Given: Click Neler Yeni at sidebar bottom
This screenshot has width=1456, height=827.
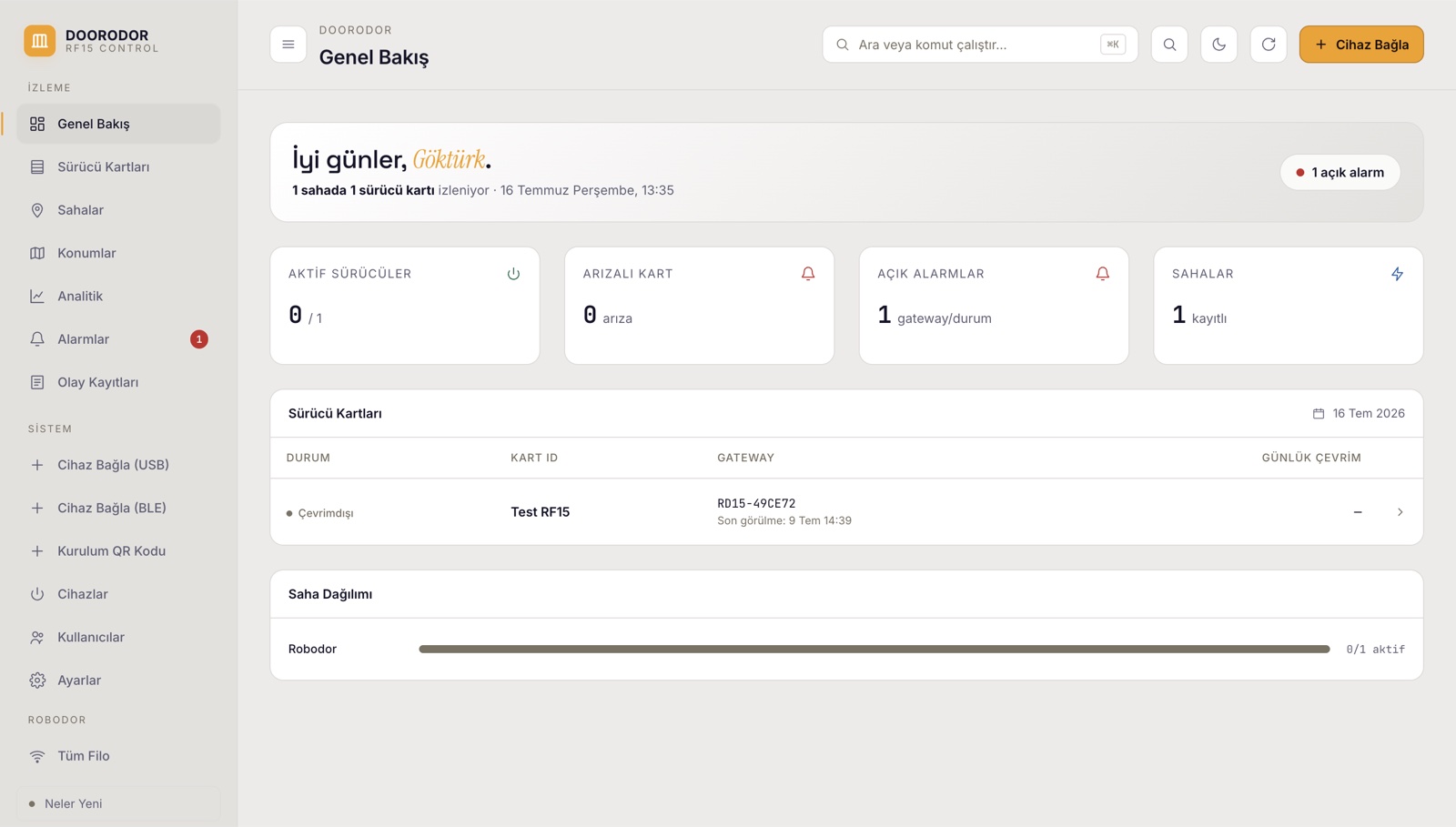Looking at the screenshot, I should (118, 804).
